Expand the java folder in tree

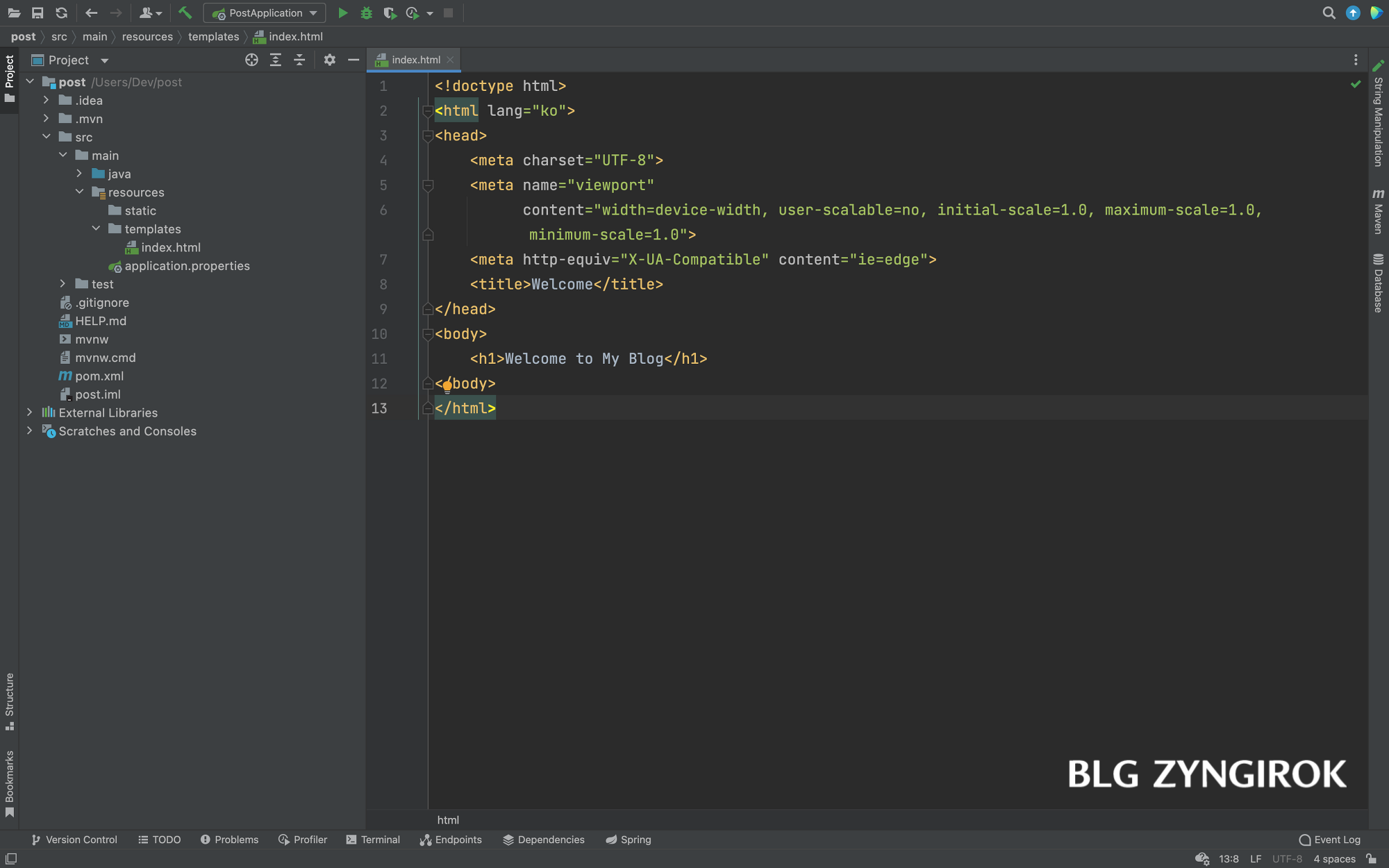(x=79, y=174)
